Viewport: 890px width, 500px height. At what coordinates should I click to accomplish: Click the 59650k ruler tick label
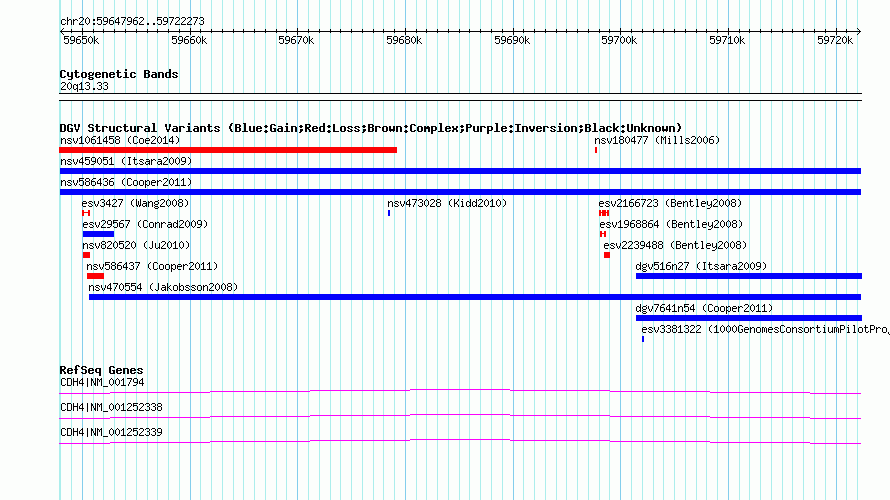pyautogui.click(x=81, y=40)
